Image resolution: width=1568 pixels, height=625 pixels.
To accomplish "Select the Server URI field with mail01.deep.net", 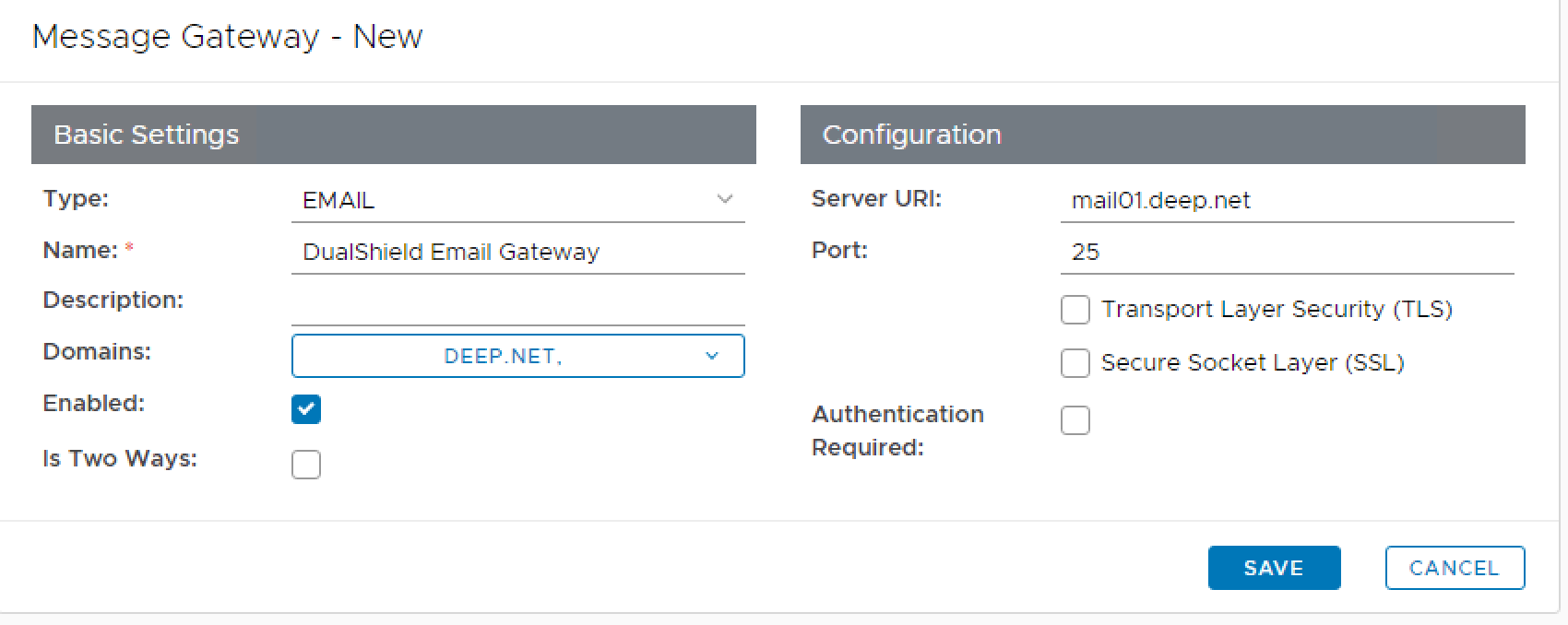I will tap(1286, 200).
